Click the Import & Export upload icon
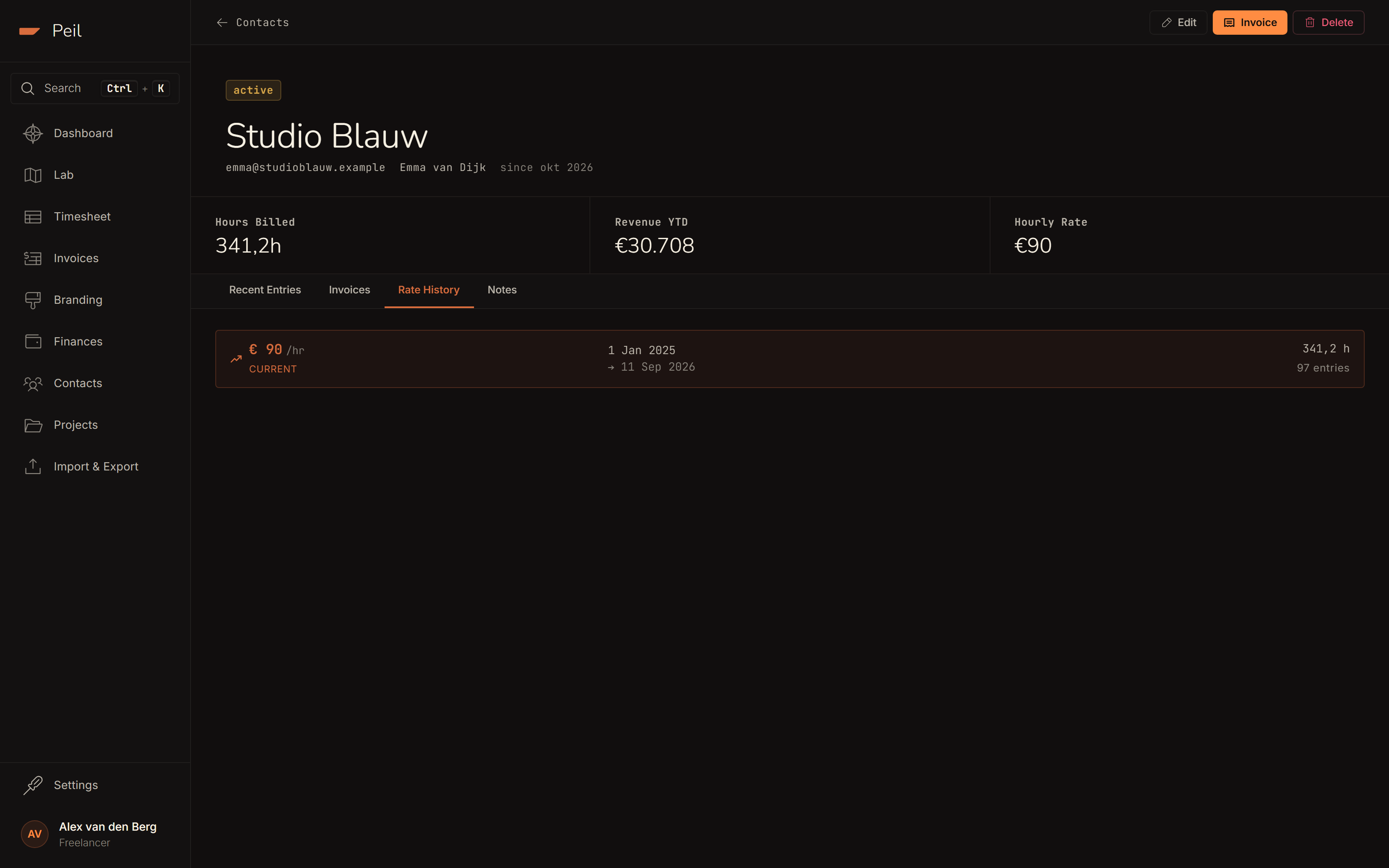The image size is (1389, 868). (x=33, y=467)
